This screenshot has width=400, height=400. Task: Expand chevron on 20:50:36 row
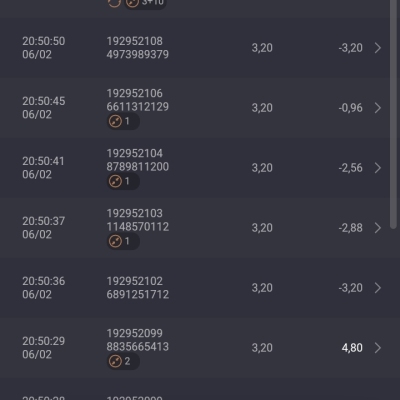click(x=378, y=288)
